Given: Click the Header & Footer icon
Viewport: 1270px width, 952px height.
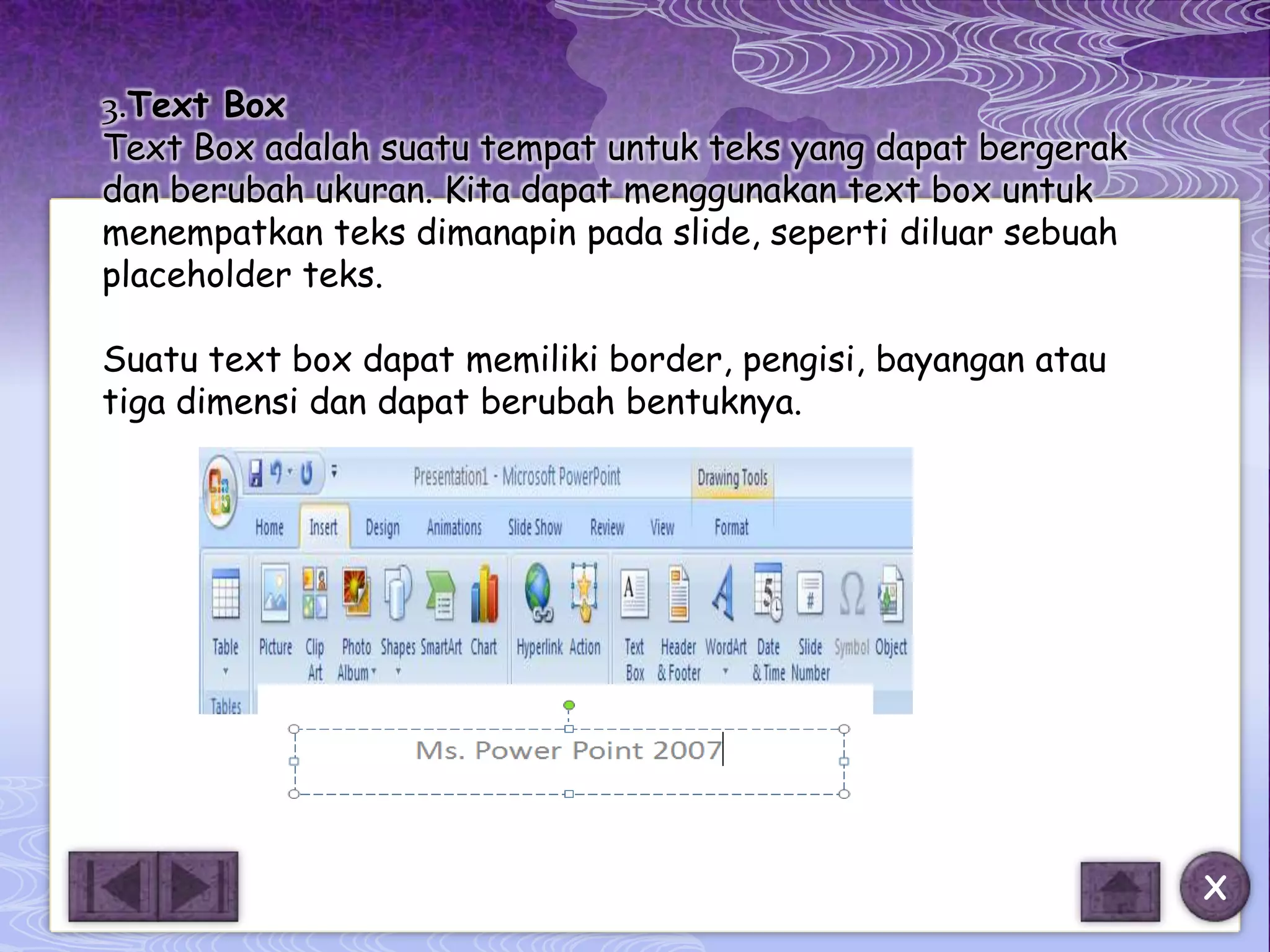Looking at the screenshot, I should [679, 594].
